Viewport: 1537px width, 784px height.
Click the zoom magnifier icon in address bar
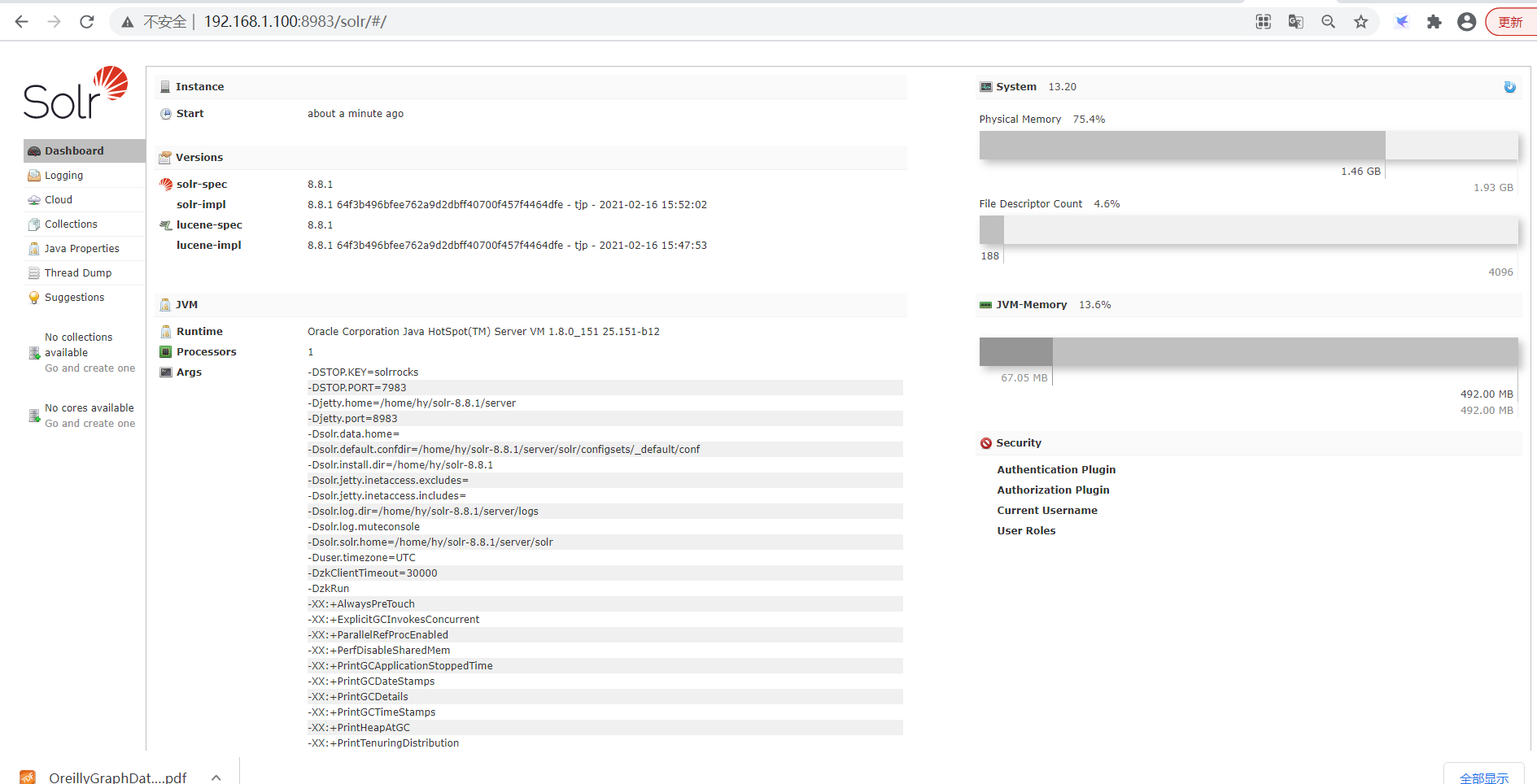coord(1329,22)
